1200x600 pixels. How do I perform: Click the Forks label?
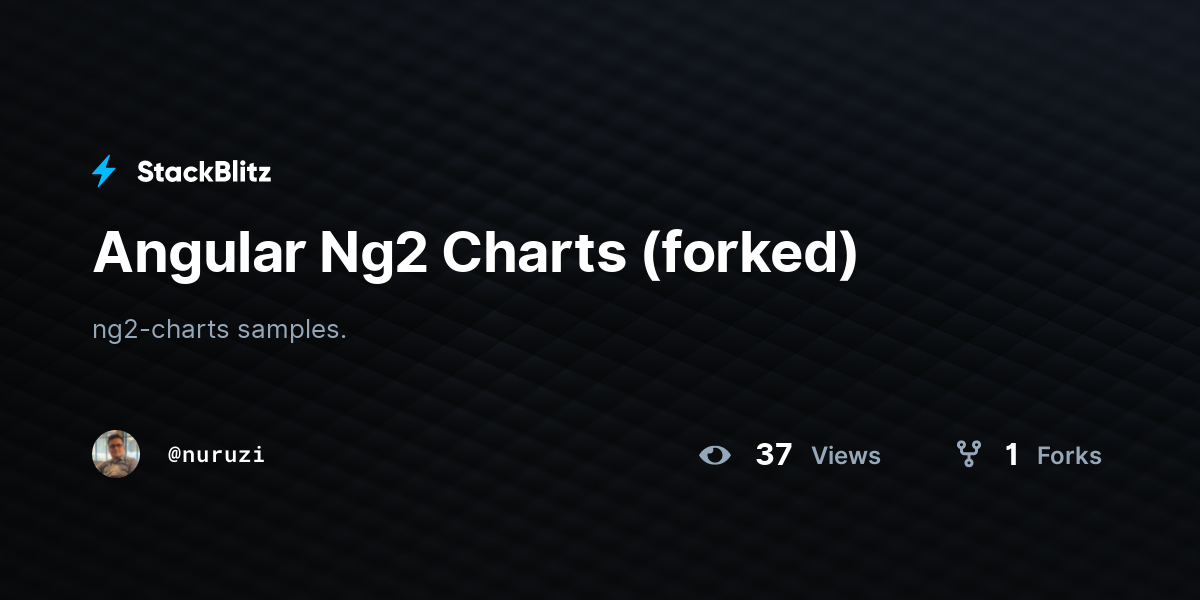coord(1069,455)
